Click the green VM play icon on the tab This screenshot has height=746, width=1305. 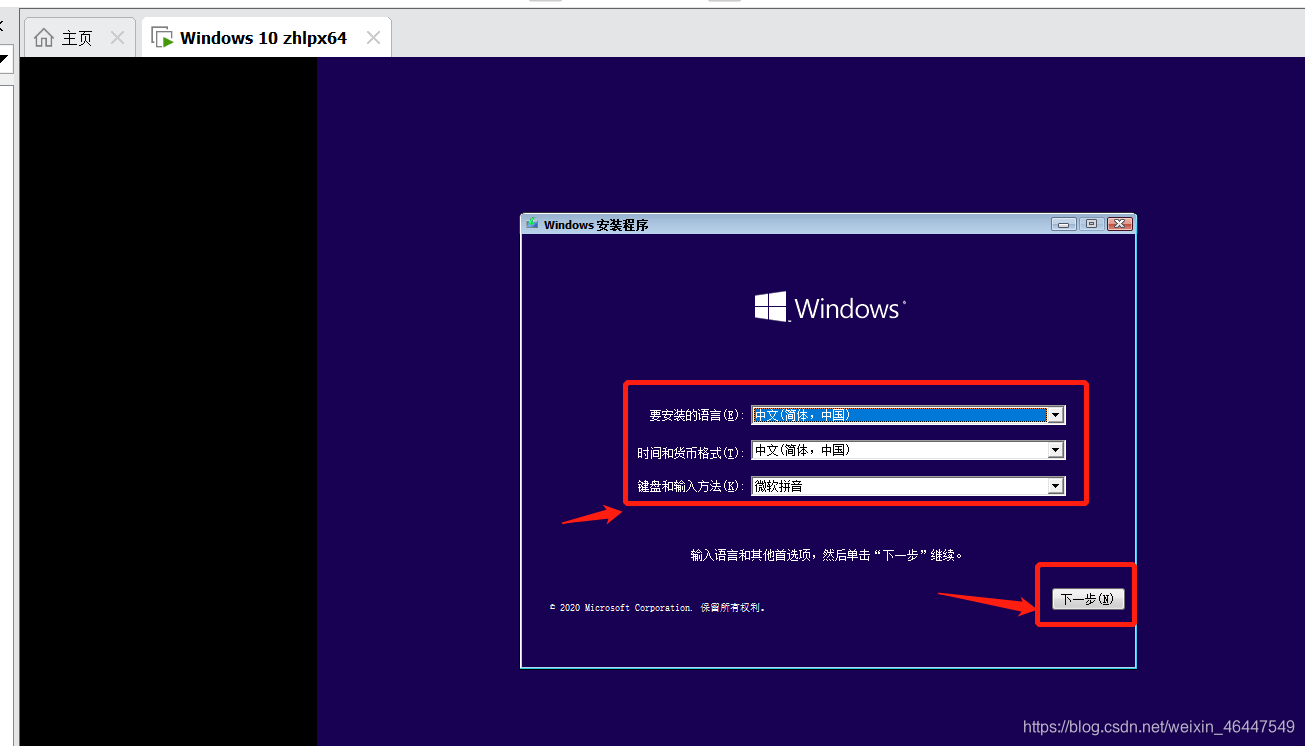point(162,36)
